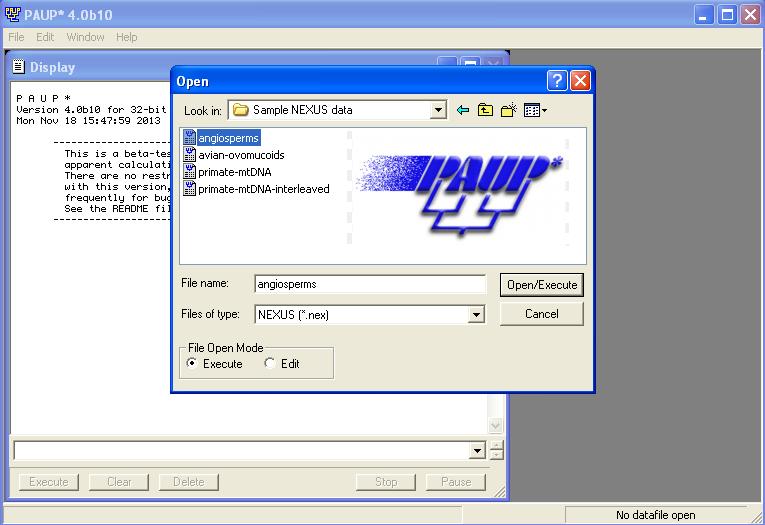Screen dimensions: 765x525
Task: Click the Create New Folder icon
Action: click(x=510, y=110)
